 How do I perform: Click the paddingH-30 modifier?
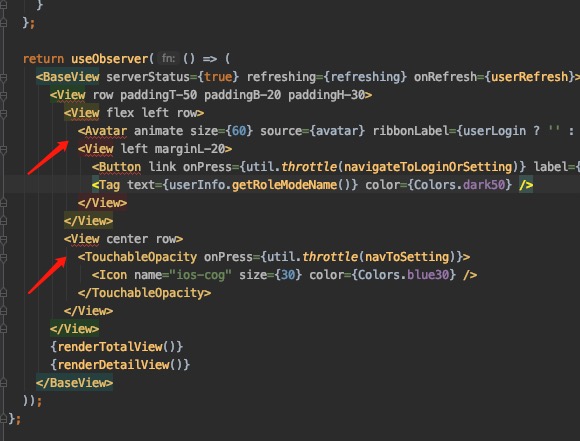(x=326, y=95)
